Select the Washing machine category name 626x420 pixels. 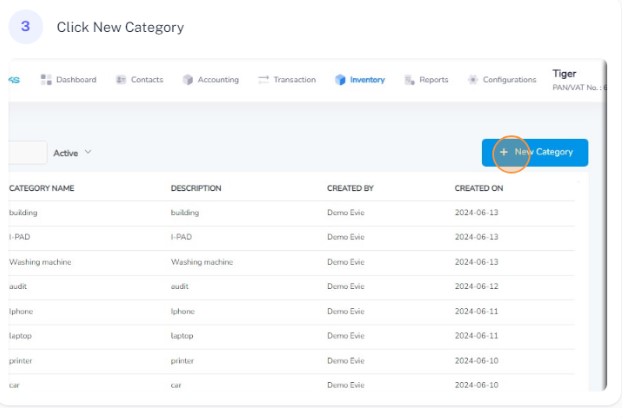(40, 262)
